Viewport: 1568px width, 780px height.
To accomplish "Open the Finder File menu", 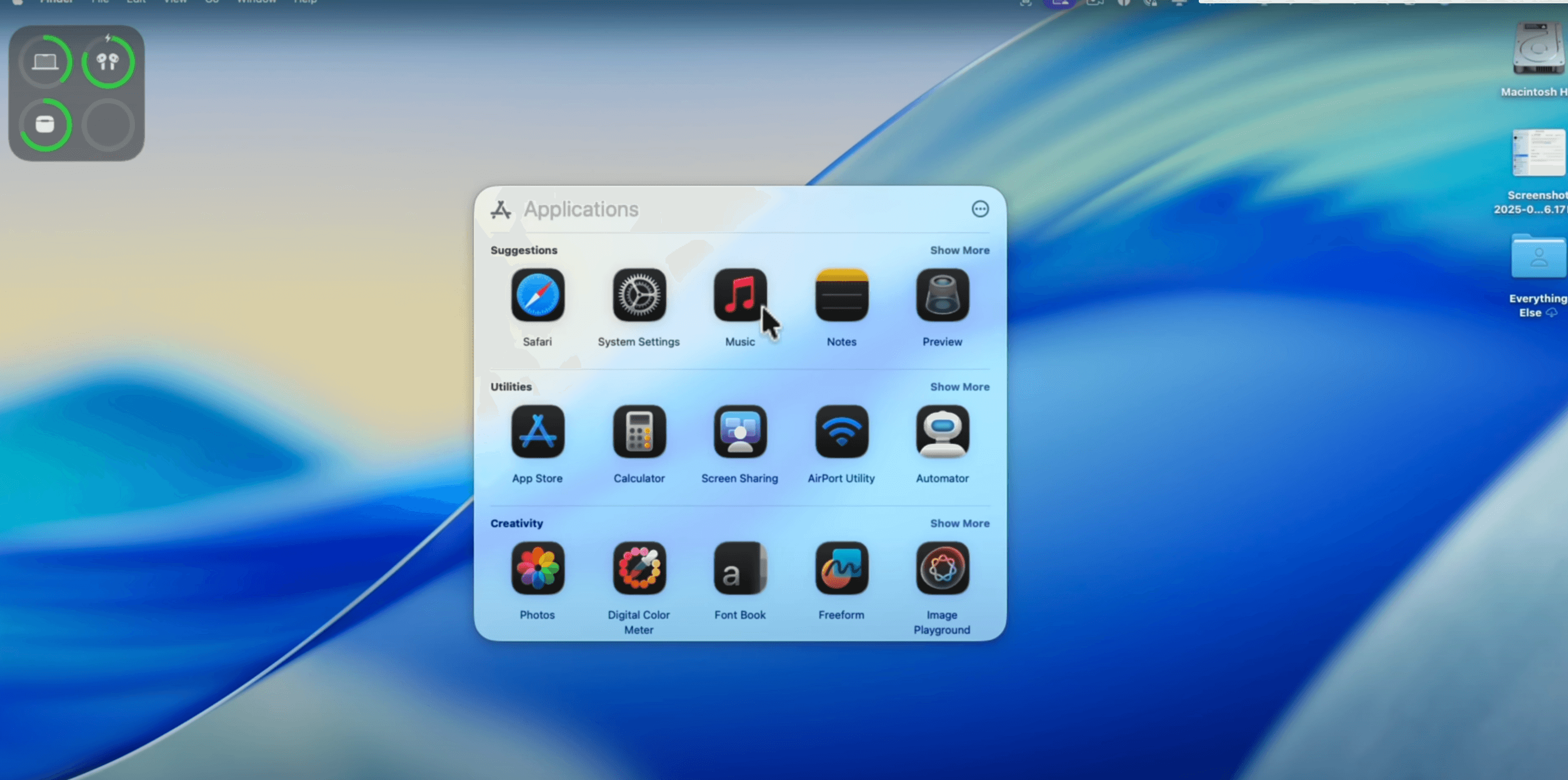I will [99, 2].
